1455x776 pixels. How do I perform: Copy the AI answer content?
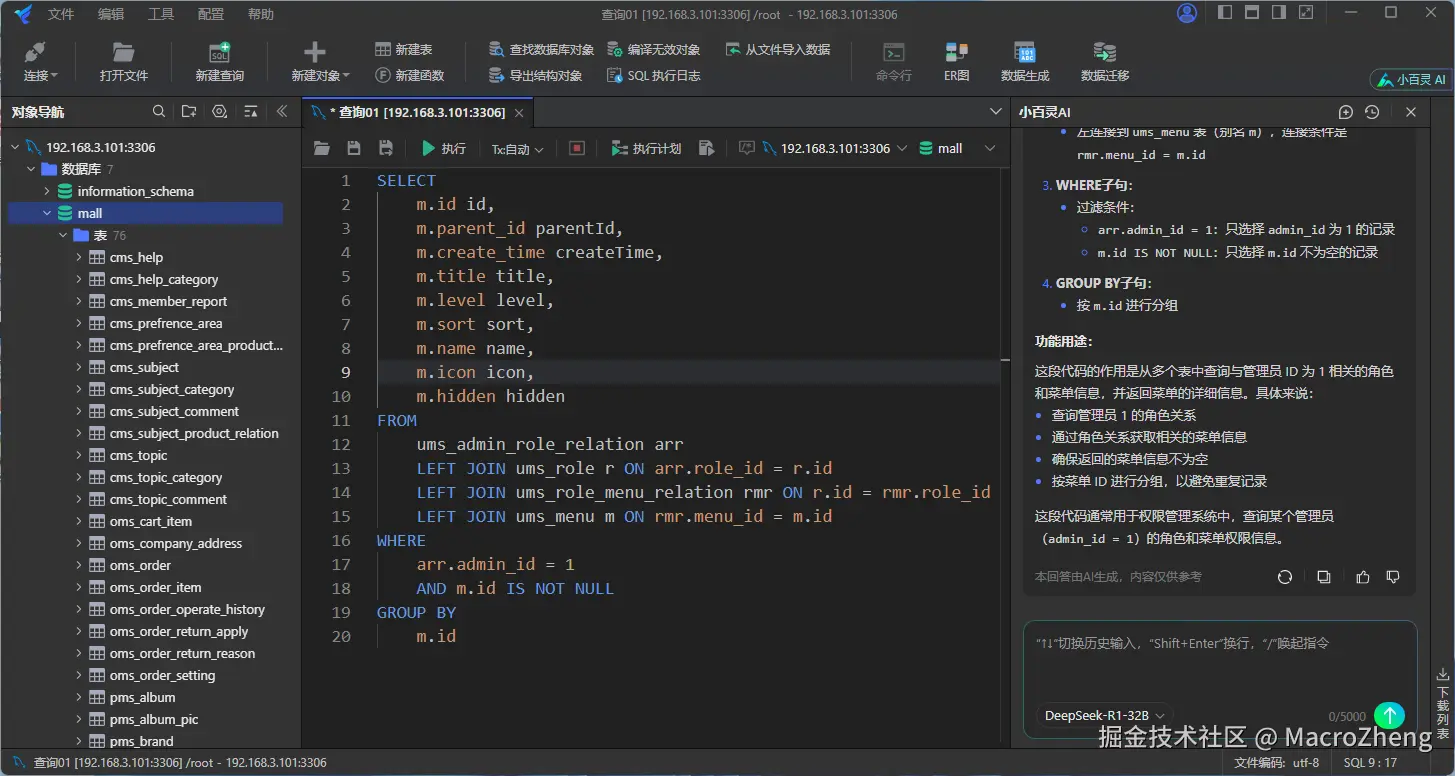coord(1324,577)
